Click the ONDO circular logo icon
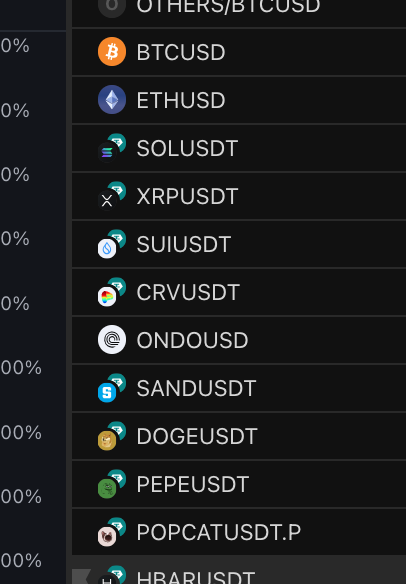This screenshot has height=584, width=406. [112, 340]
